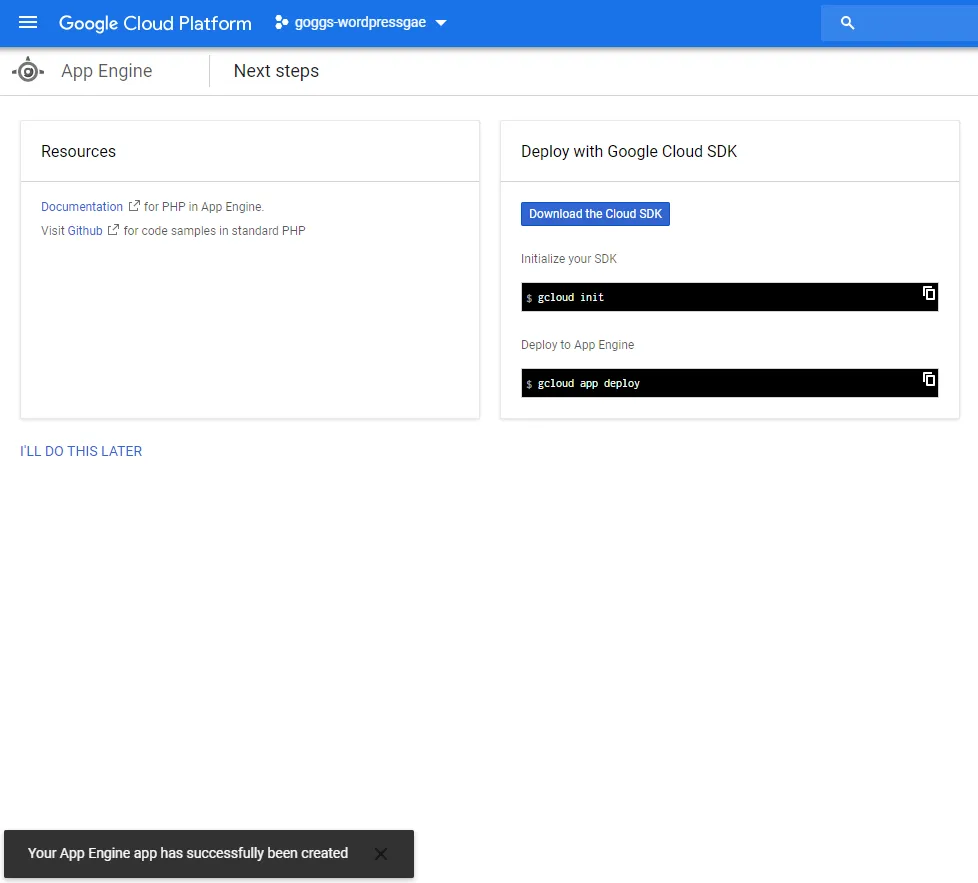Click the success toast message text
The width and height of the screenshot is (978, 883).
pyautogui.click(x=187, y=853)
